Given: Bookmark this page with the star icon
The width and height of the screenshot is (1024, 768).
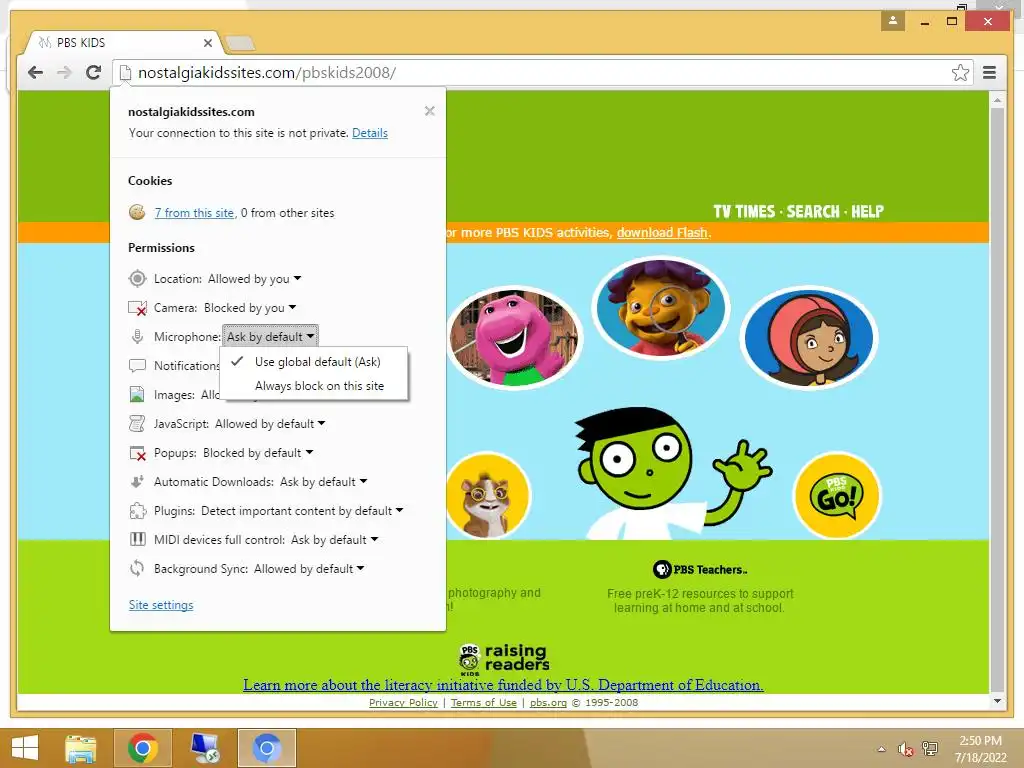Looking at the screenshot, I should pos(960,72).
